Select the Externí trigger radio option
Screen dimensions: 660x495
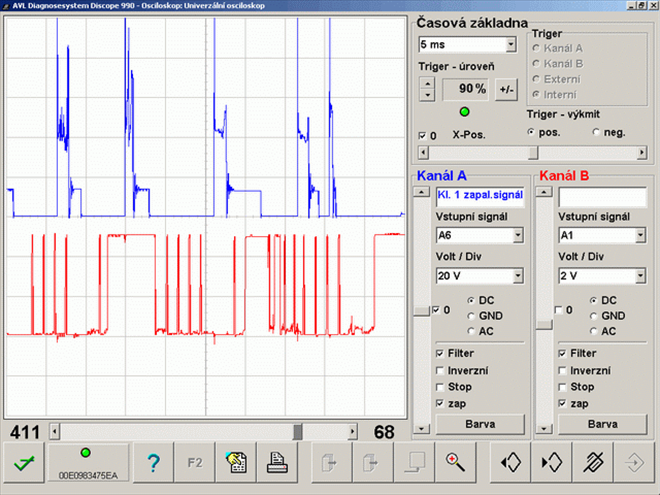click(x=536, y=79)
